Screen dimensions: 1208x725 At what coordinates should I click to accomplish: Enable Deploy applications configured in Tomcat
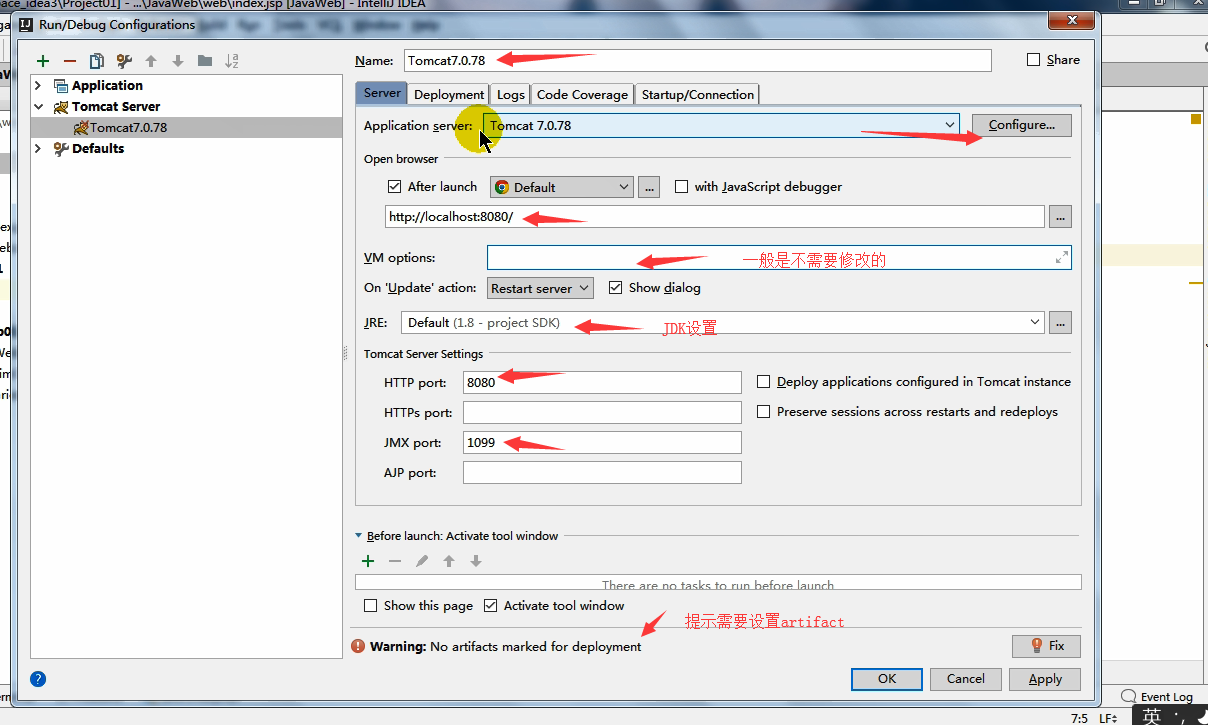pyautogui.click(x=764, y=382)
